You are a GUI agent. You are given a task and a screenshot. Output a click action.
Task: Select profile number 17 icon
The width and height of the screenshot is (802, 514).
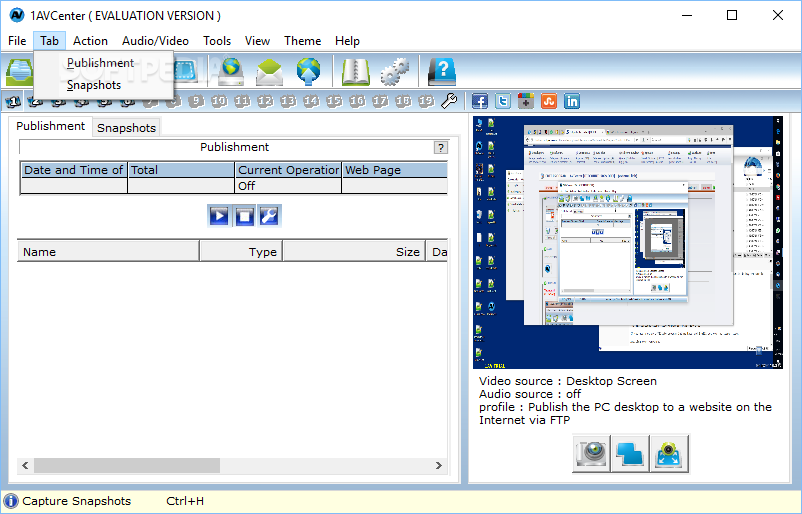click(381, 101)
